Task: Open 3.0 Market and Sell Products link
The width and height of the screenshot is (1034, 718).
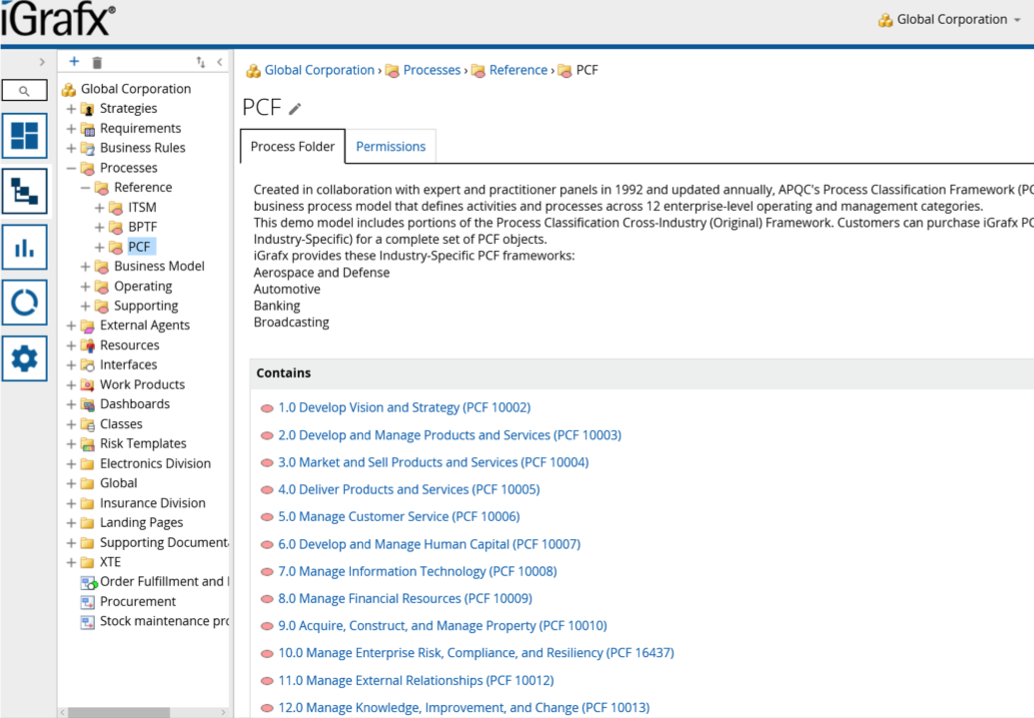Action: tap(433, 462)
